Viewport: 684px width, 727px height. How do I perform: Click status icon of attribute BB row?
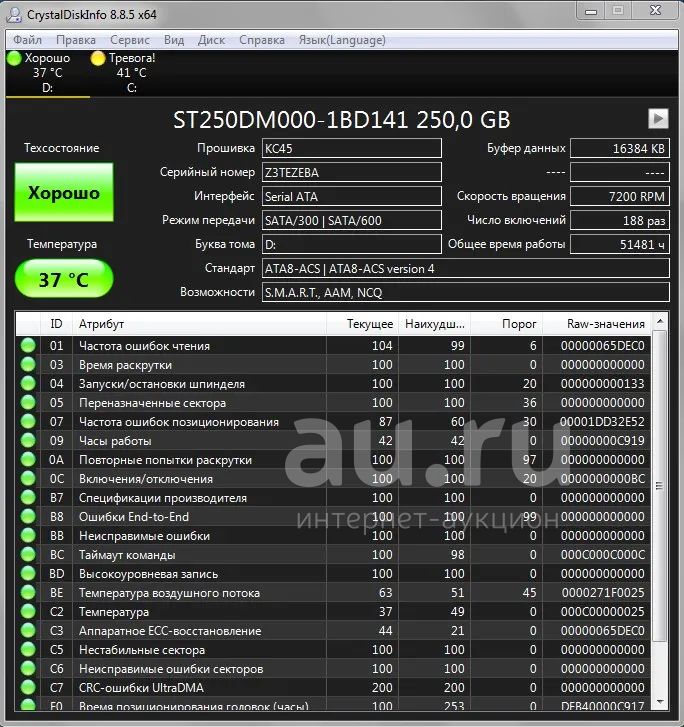[28, 536]
